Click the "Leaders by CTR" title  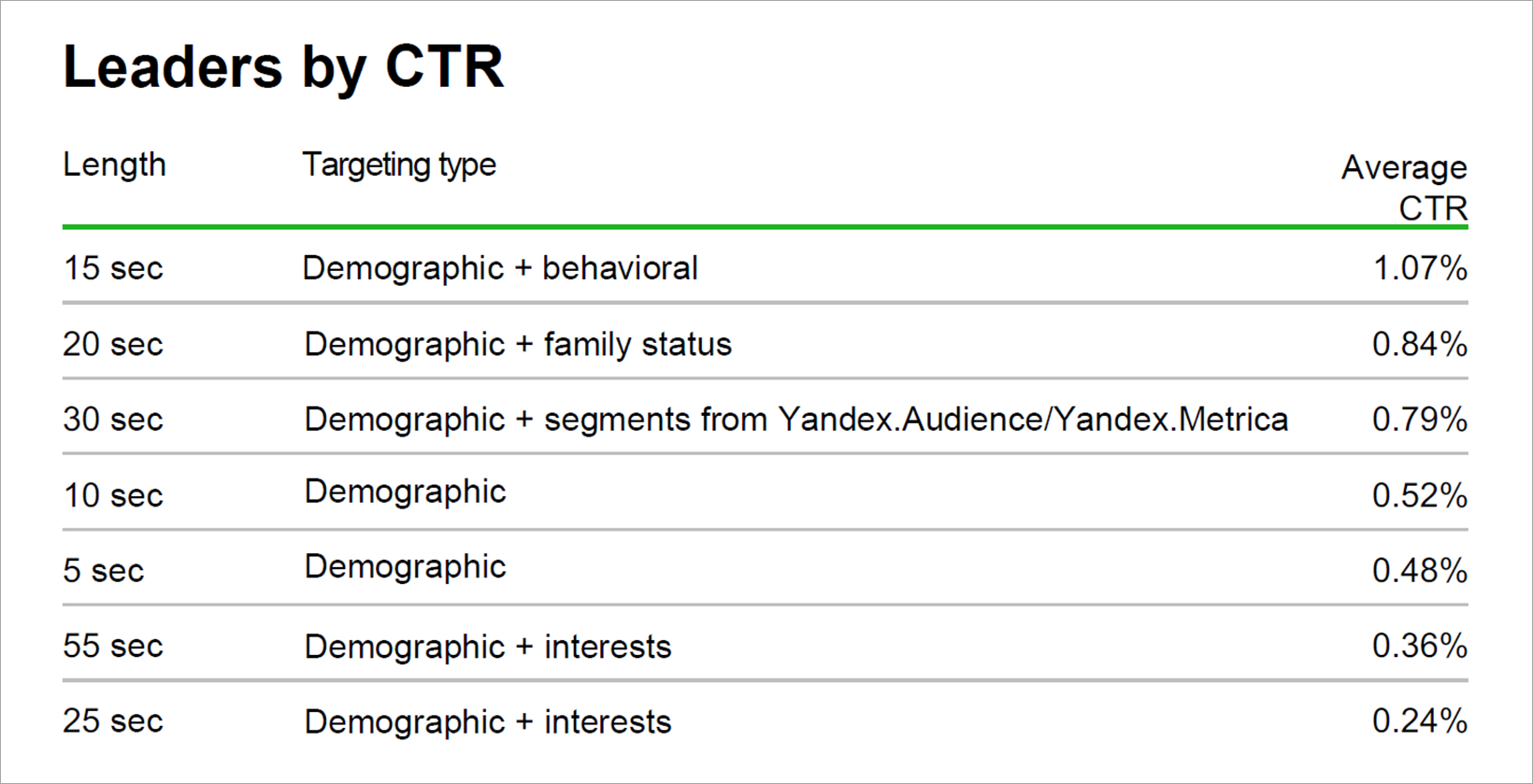click(x=283, y=67)
